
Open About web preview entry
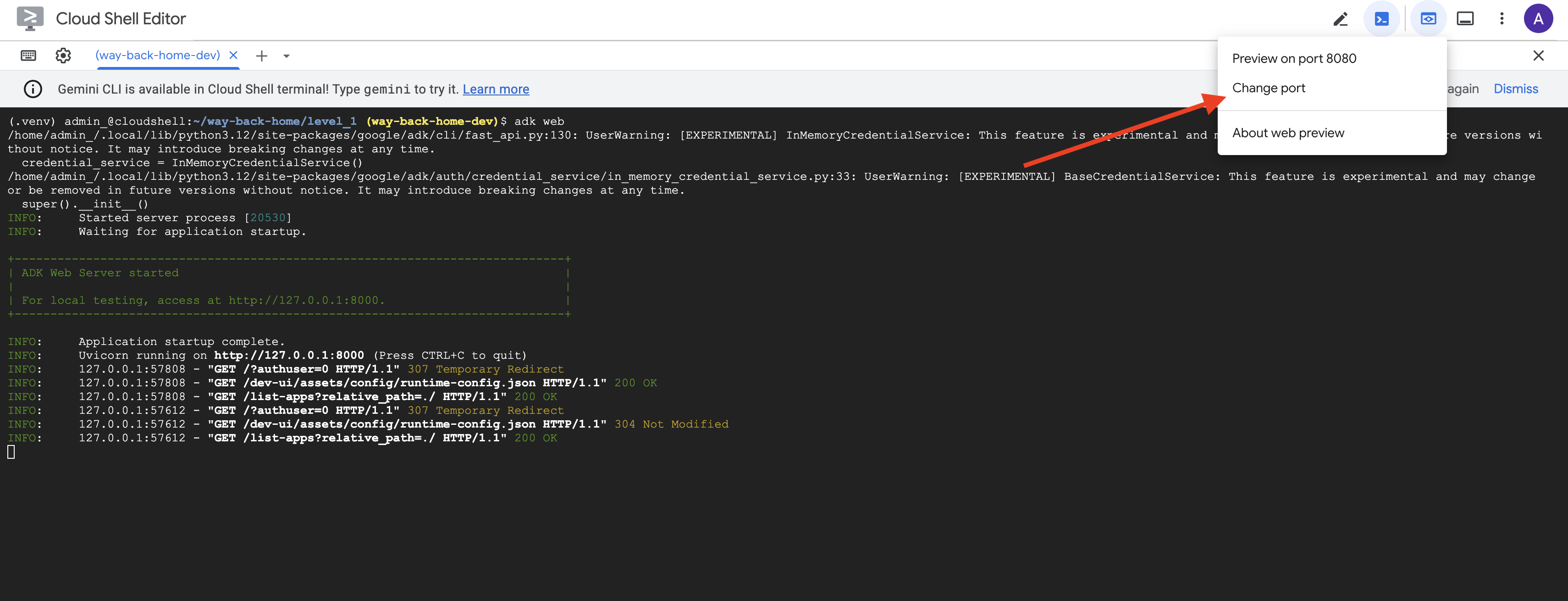tap(1288, 133)
